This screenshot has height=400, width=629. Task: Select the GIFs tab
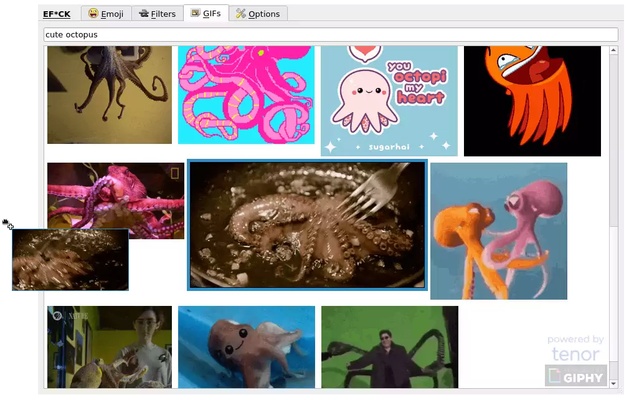click(x=205, y=14)
